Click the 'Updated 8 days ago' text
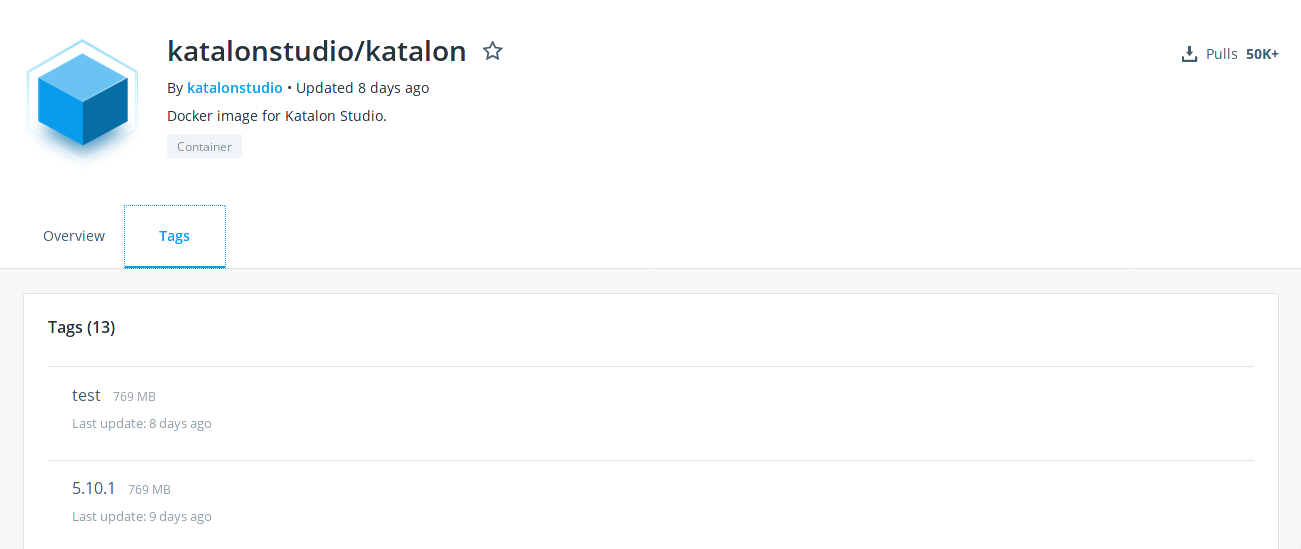Viewport: 1301px width, 549px height. [362, 88]
